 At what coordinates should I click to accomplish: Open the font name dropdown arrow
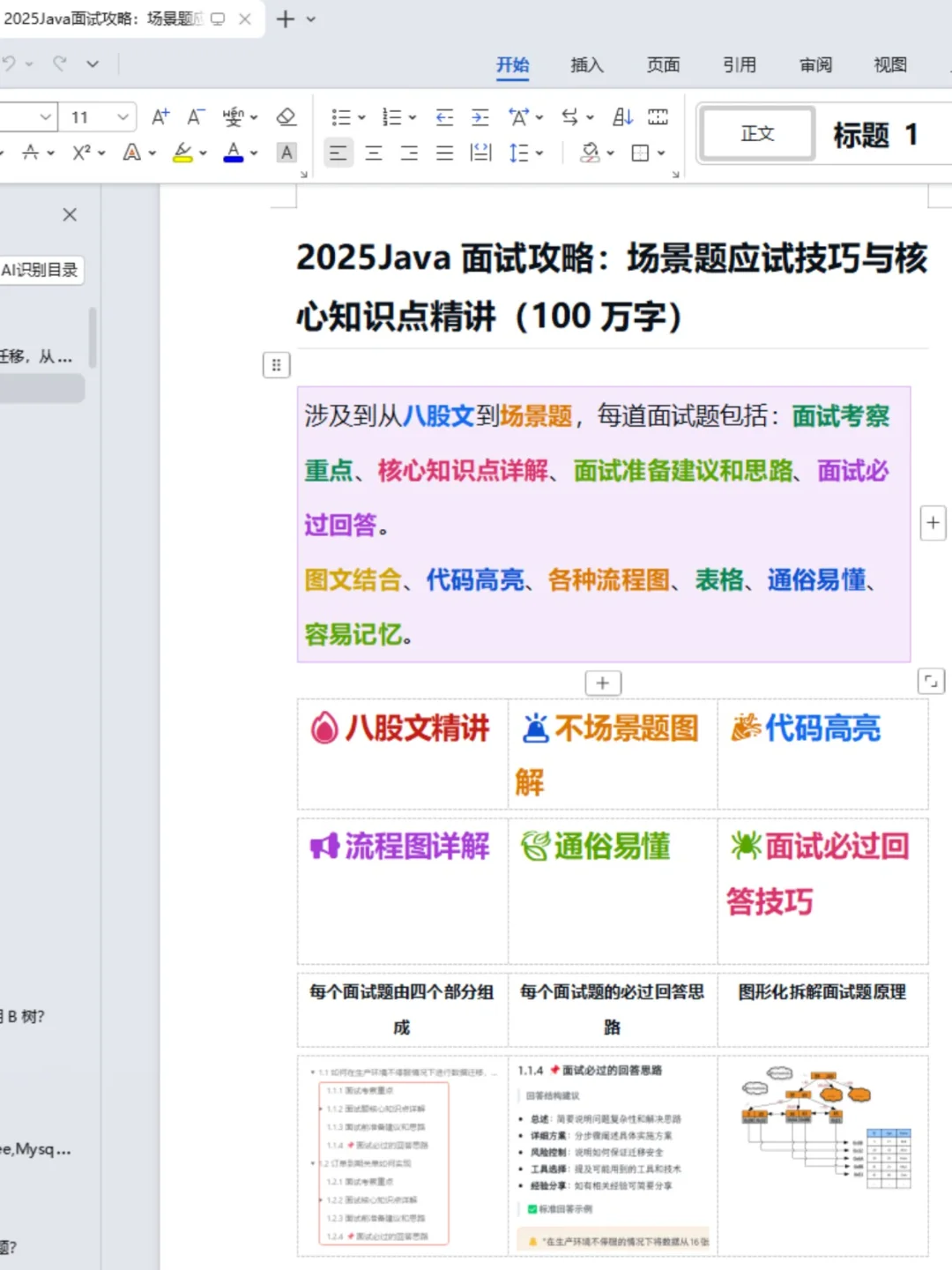(46, 116)
